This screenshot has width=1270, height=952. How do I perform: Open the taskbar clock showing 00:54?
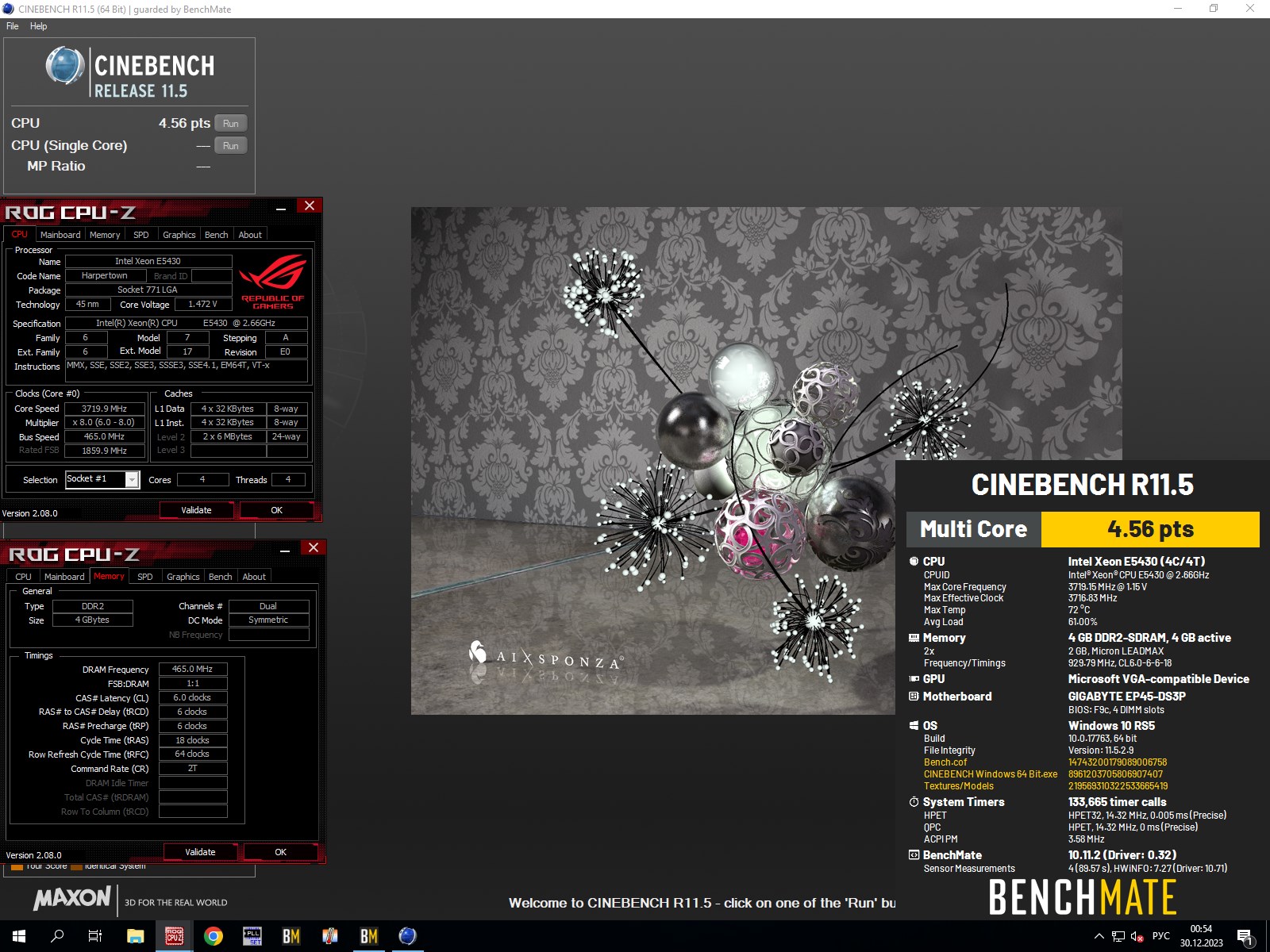pos(1201,936)
